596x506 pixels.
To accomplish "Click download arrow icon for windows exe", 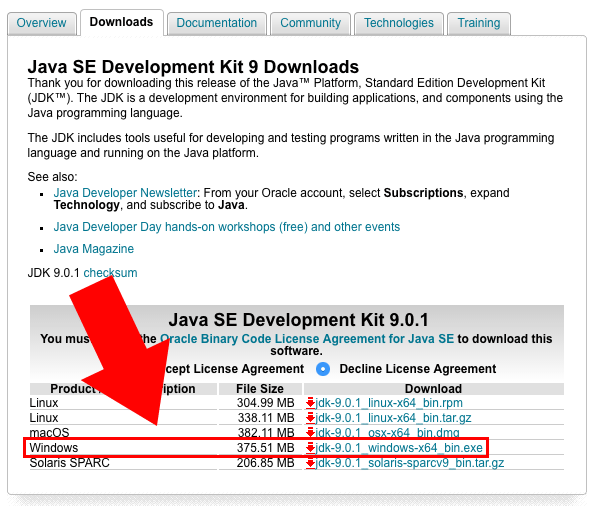I will pos(310,448).
